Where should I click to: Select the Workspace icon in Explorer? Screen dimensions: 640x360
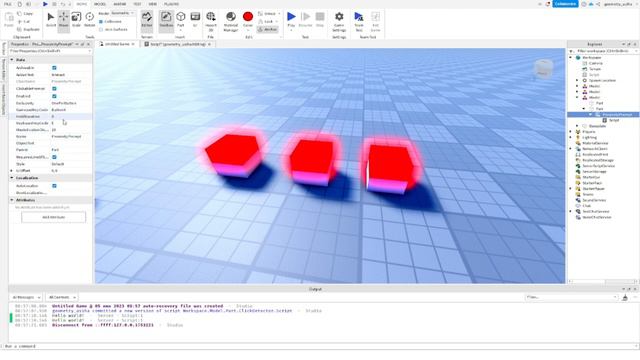pos(578,58)
